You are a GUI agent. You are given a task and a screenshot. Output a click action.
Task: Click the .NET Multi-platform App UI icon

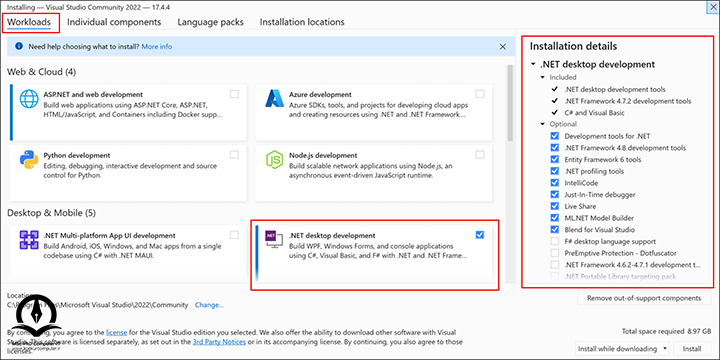click(28, 240)
